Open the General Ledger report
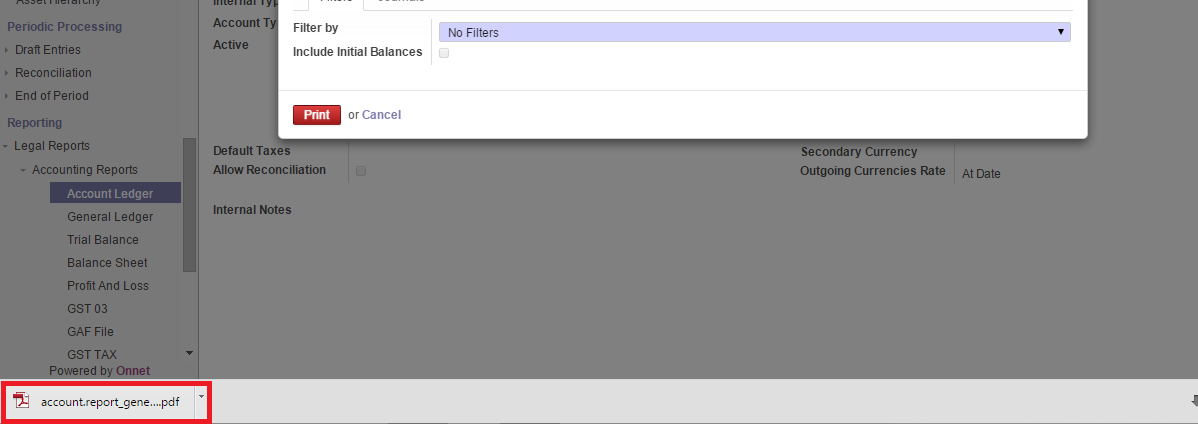The image size is (1198, 424). [110, 216]
